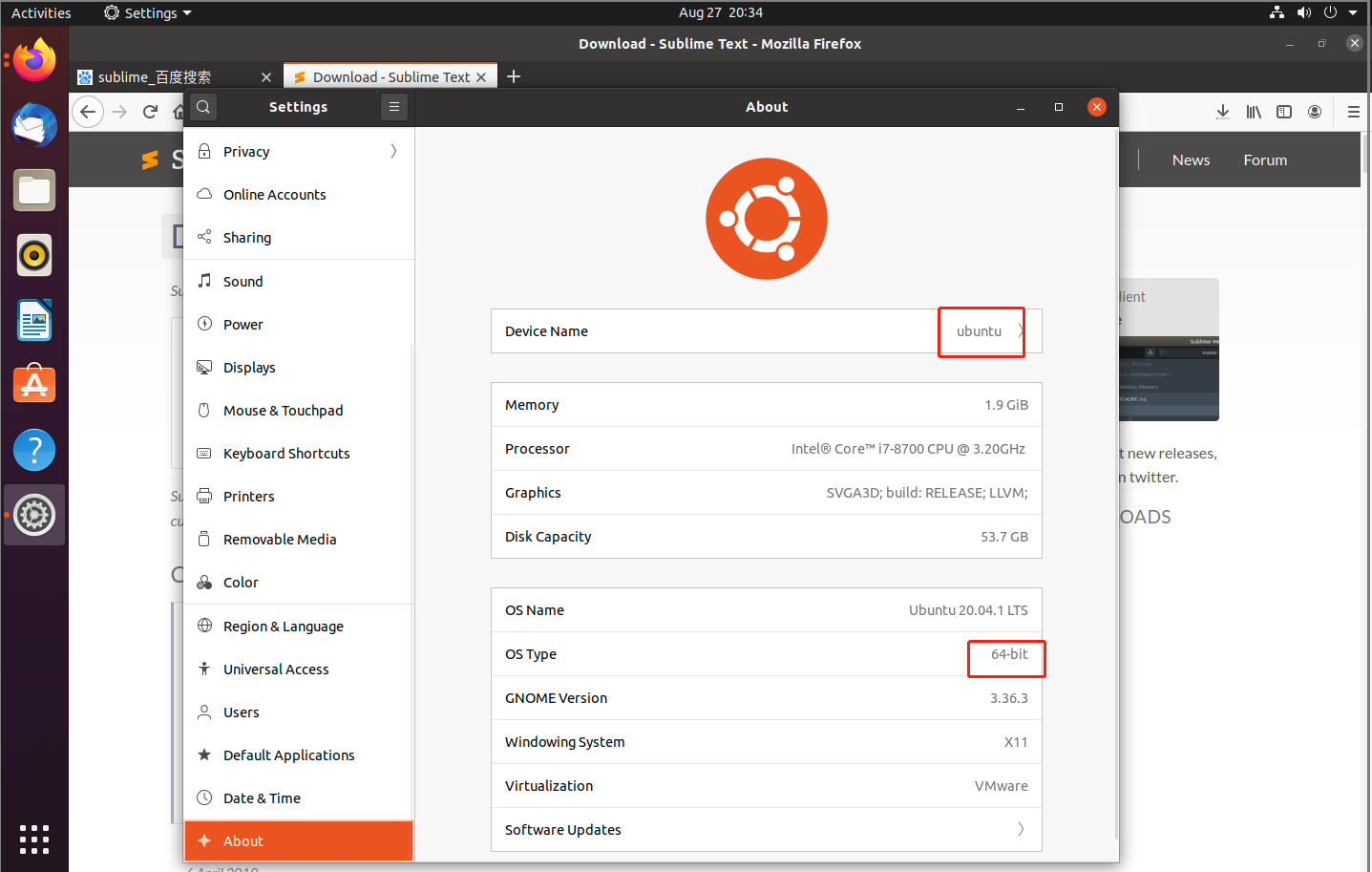This screenshot has width=1372, height=872.
Task: Click the Graphics SVGA3D row
Action: 767,492
